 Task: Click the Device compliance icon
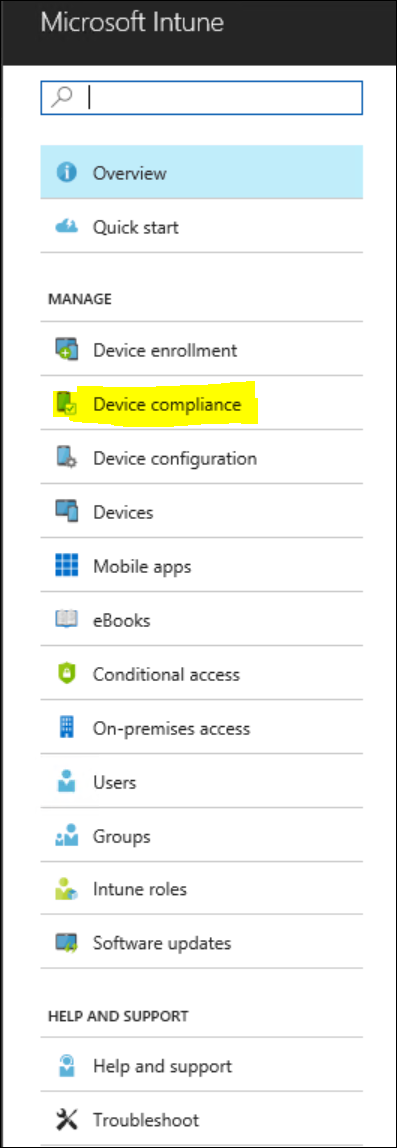(x=67, y=404)
